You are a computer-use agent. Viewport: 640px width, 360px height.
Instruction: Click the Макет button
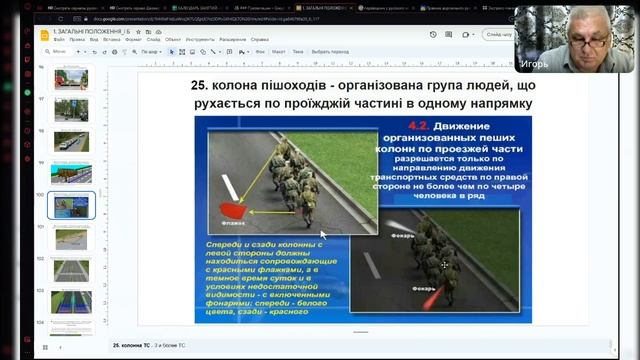pyautogui.click(x=278, y=52)
